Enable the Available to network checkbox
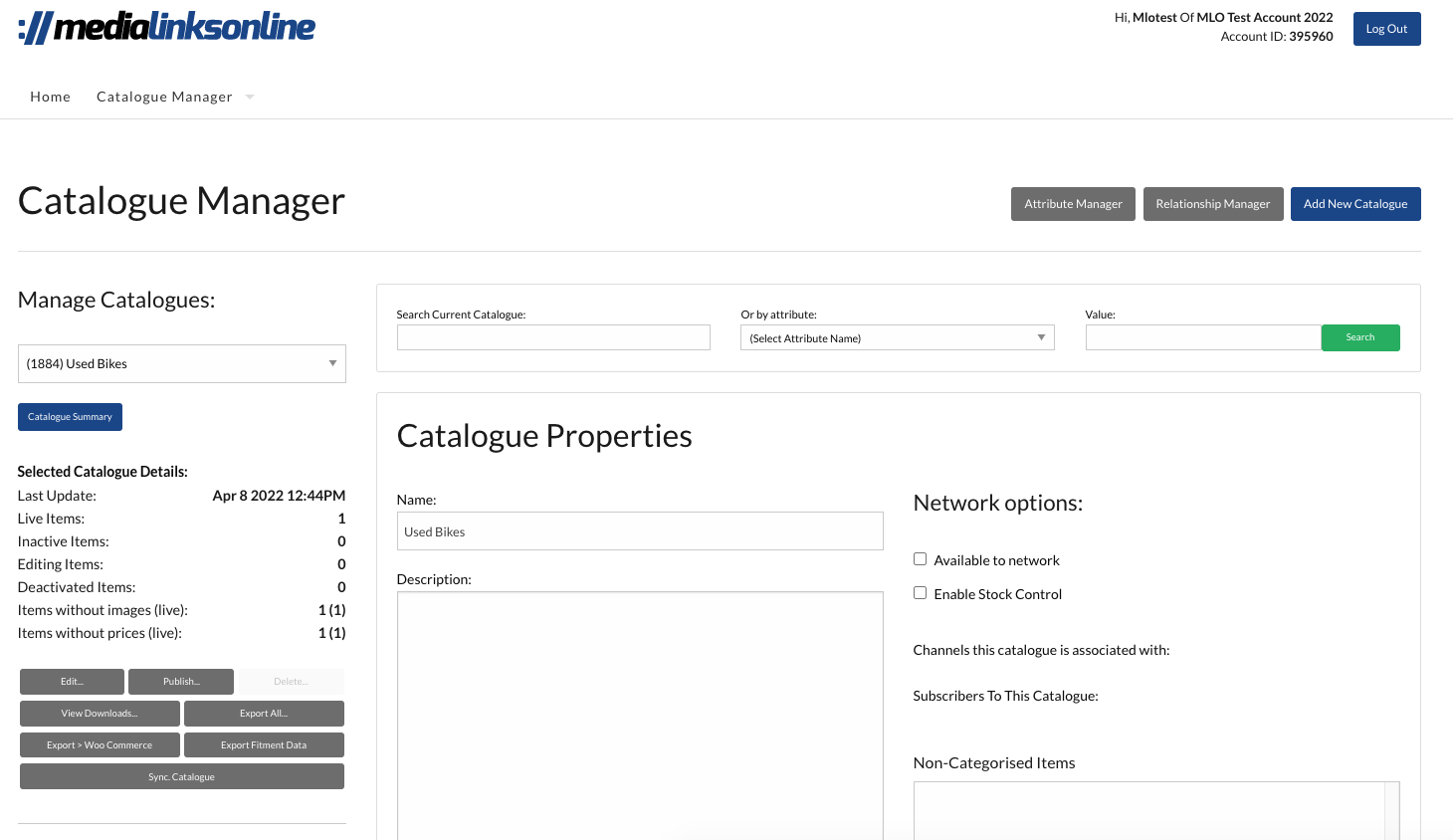 pyautogui.click(x=921, y=559)
